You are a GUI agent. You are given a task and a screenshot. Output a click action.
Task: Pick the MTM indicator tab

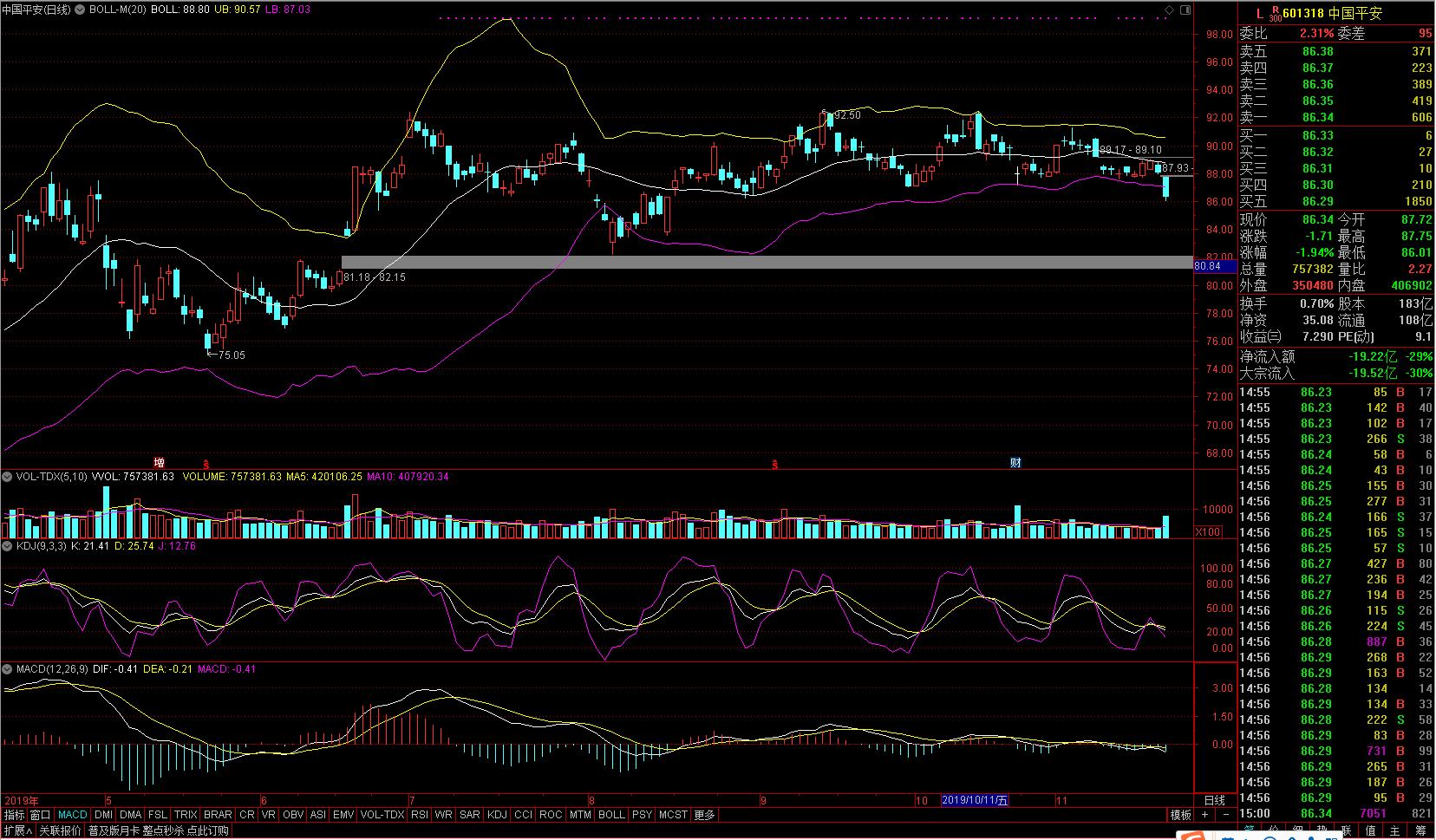point(580,815)
